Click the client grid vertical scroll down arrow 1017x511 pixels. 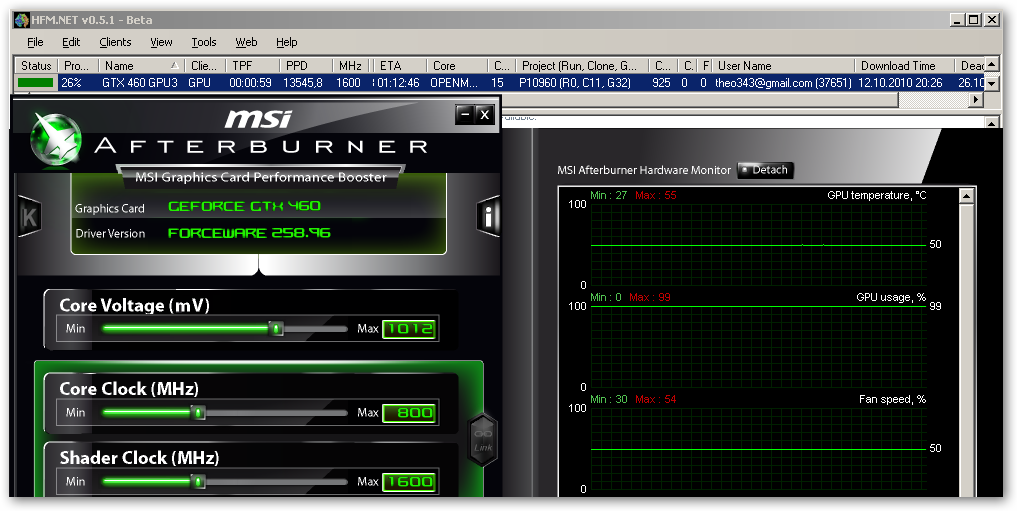click(x=991, y=84)
